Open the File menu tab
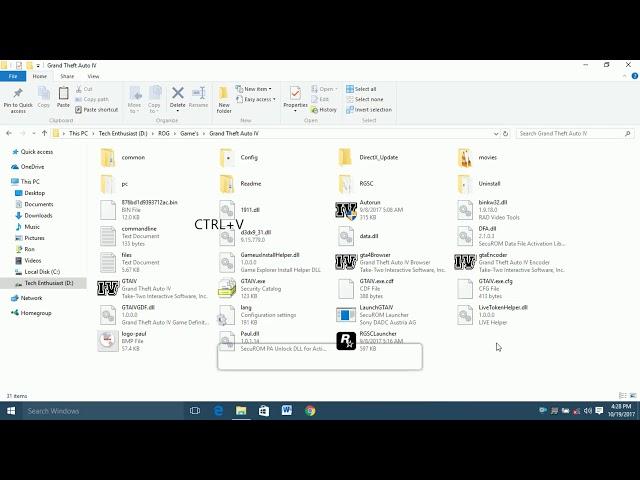The image size is (640, 480). click(x=13, y=76)
